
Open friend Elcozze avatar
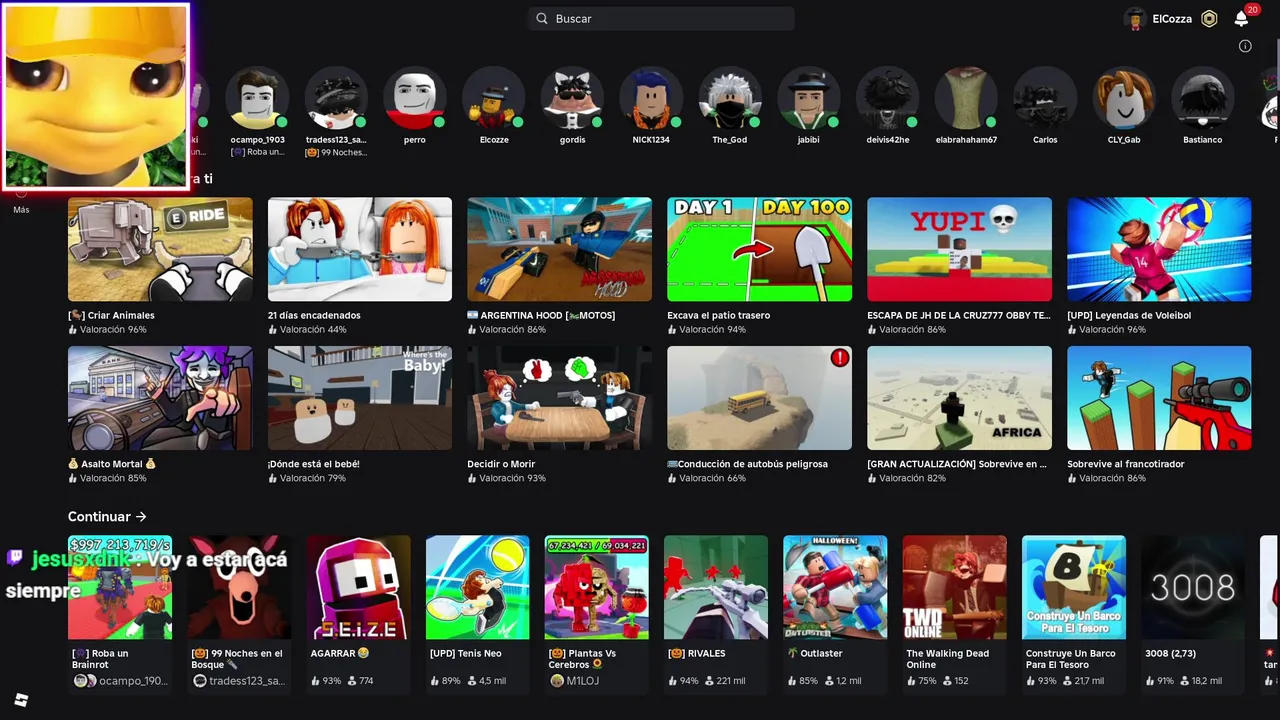(494, 98)
